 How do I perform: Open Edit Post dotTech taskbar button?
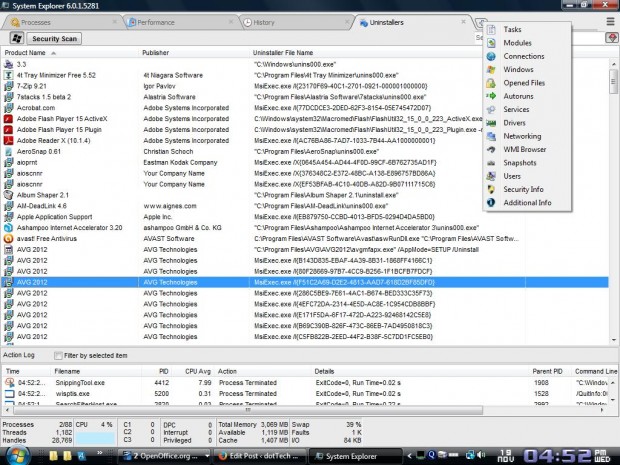pyautogui.click(x=259, y=456)
